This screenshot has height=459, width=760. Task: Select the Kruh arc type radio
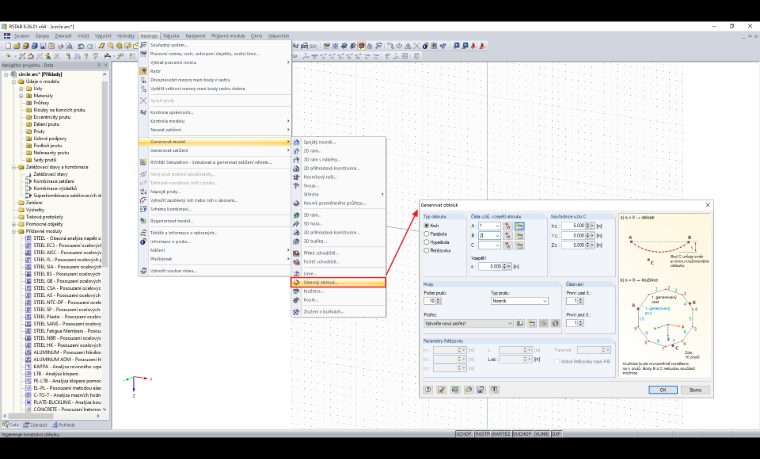click(x=427, y=226)
